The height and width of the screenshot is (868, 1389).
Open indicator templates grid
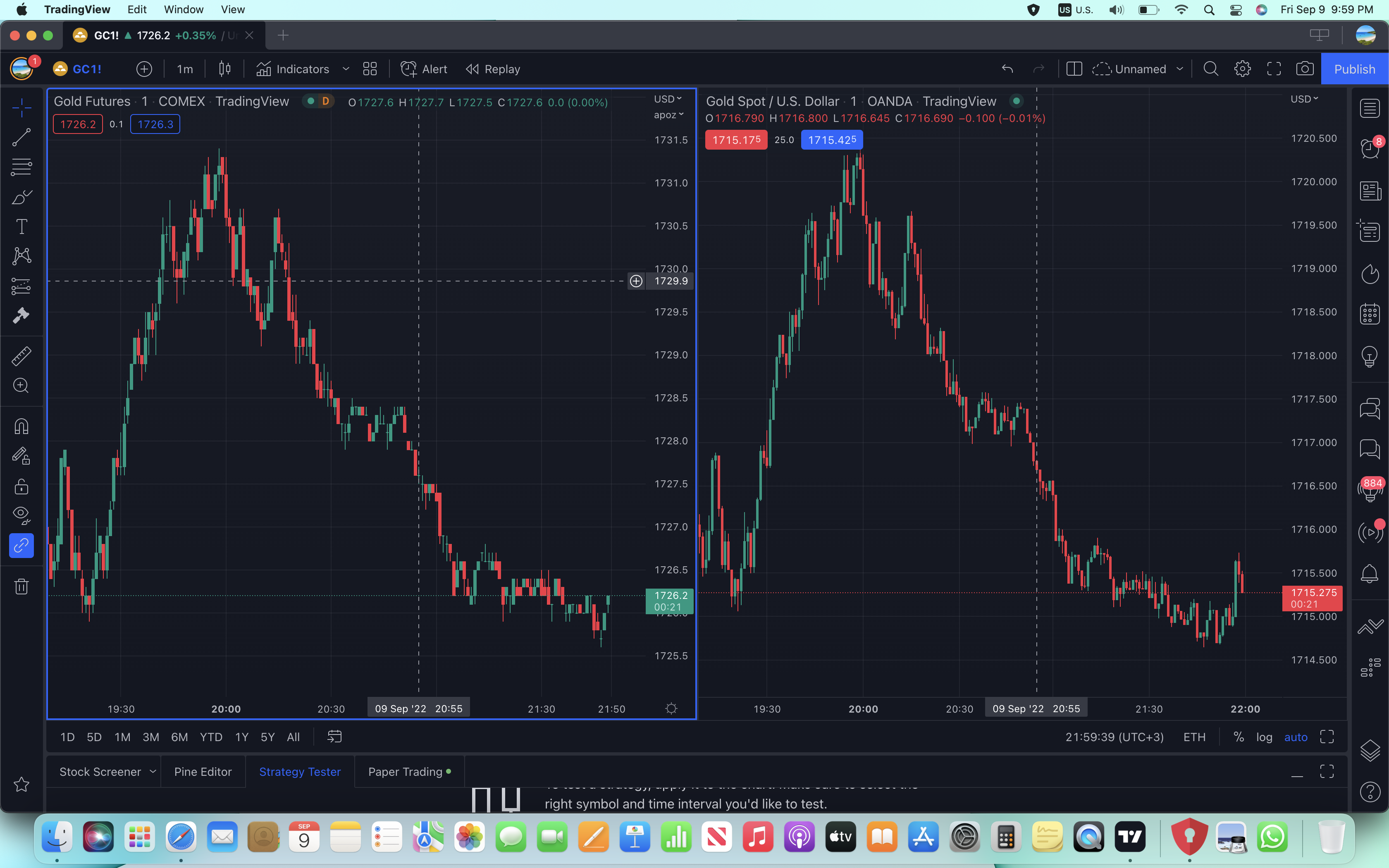point(370,69)
